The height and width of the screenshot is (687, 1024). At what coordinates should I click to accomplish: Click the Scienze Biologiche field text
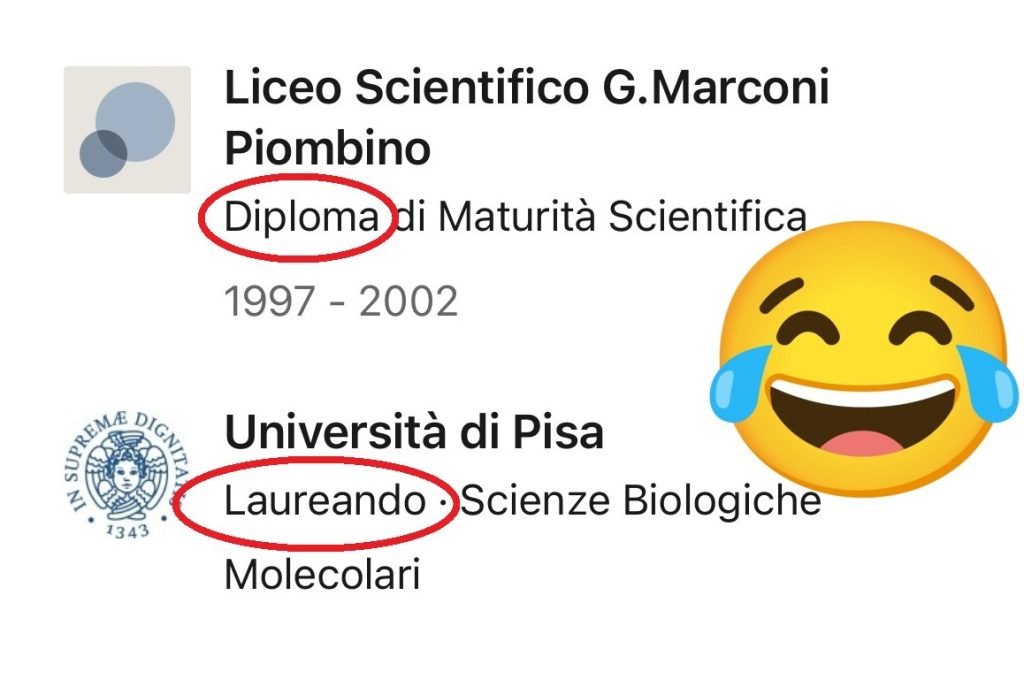(640, 501)
